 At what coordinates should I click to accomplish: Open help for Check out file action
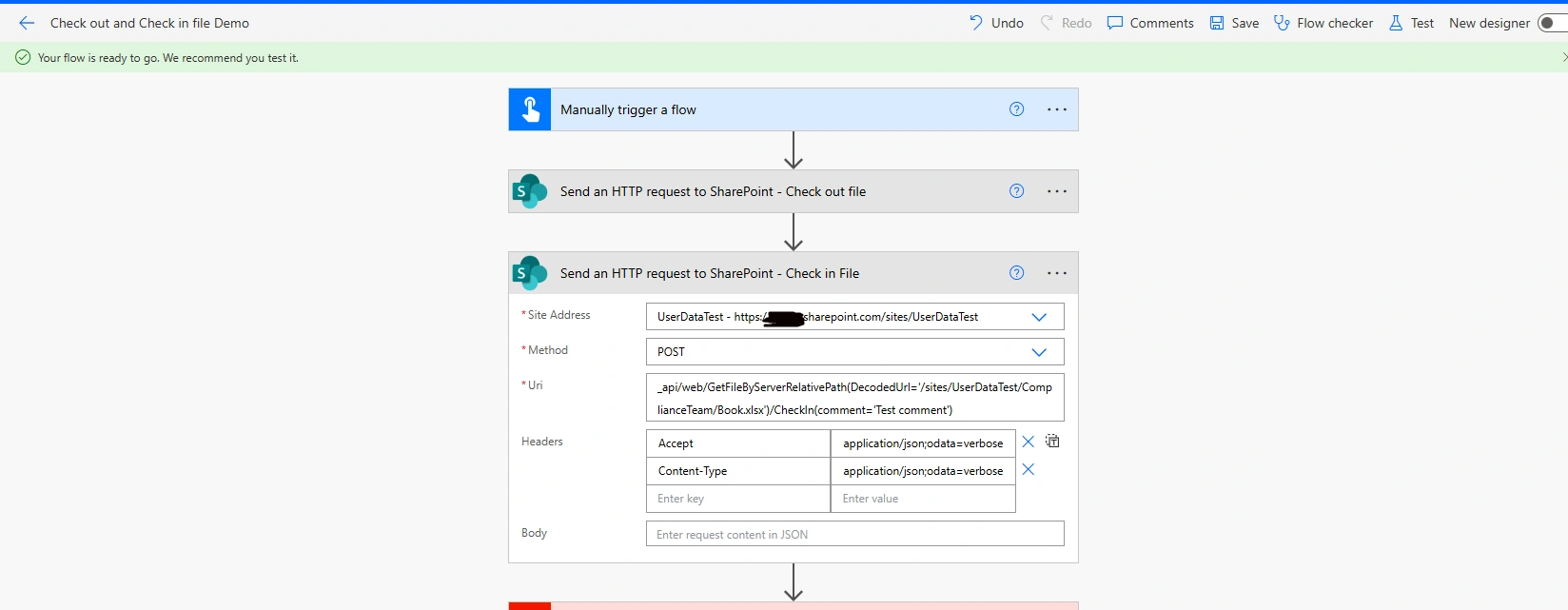[1016, 191]
